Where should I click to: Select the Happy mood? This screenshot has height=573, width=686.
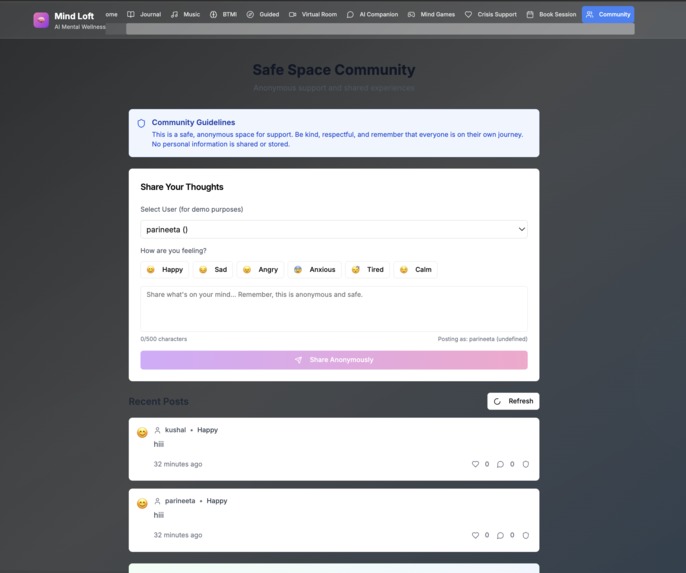click(x=165, y=269)
